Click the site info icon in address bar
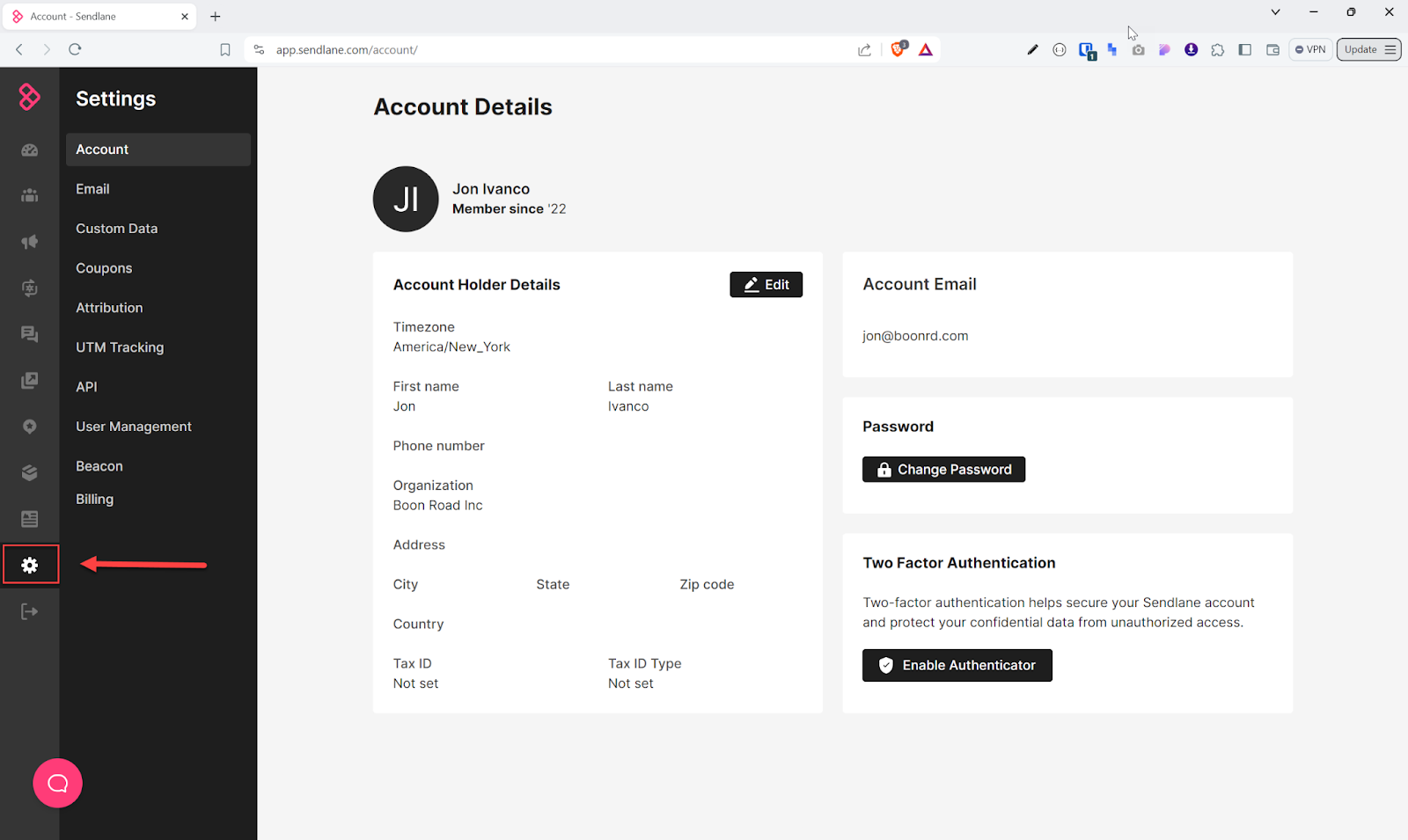 click(x=259, y=50)
